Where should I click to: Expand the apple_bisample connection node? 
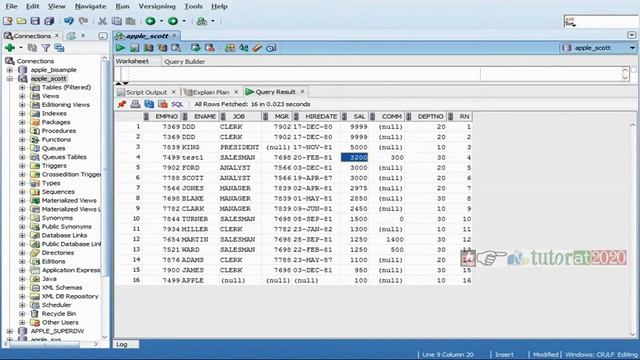tap(9, 70)
